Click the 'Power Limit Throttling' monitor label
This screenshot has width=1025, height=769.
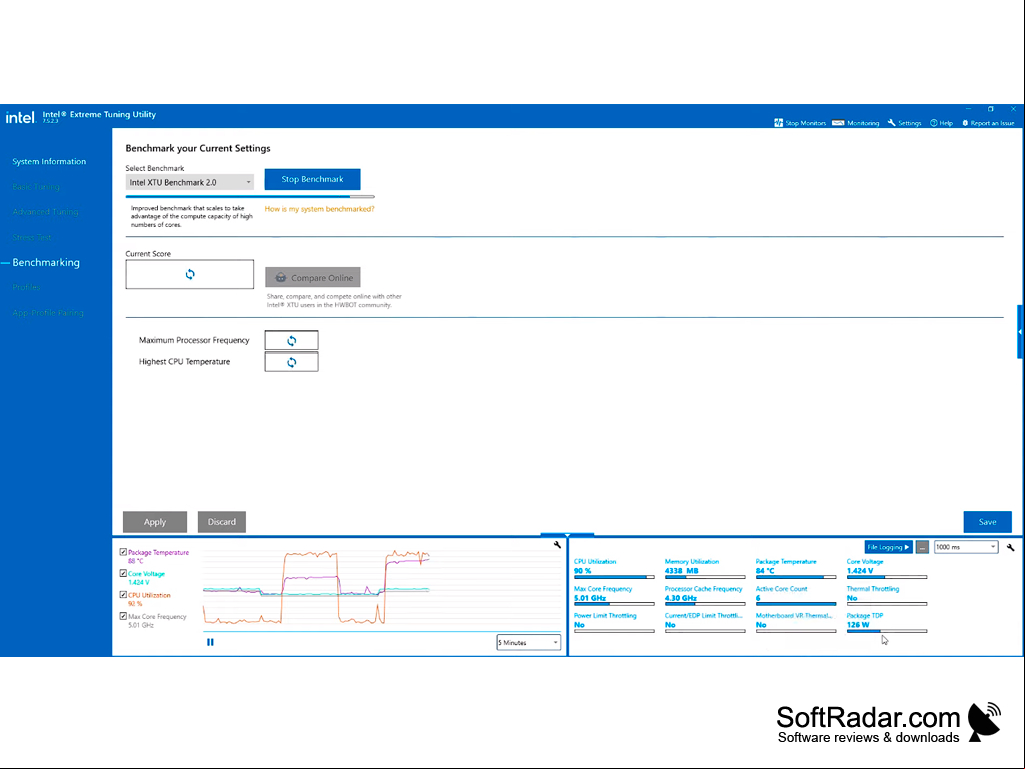[605, 615]
